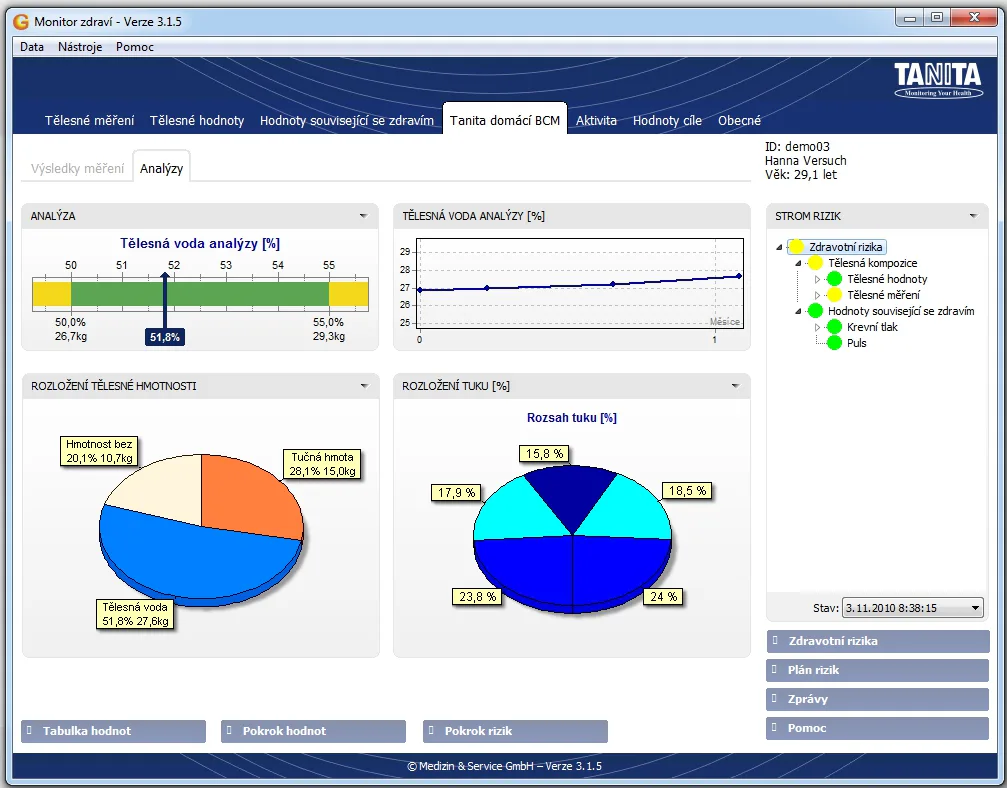Open the Nástroje menu
The image size is (1007, 788).
click(80, 47)
